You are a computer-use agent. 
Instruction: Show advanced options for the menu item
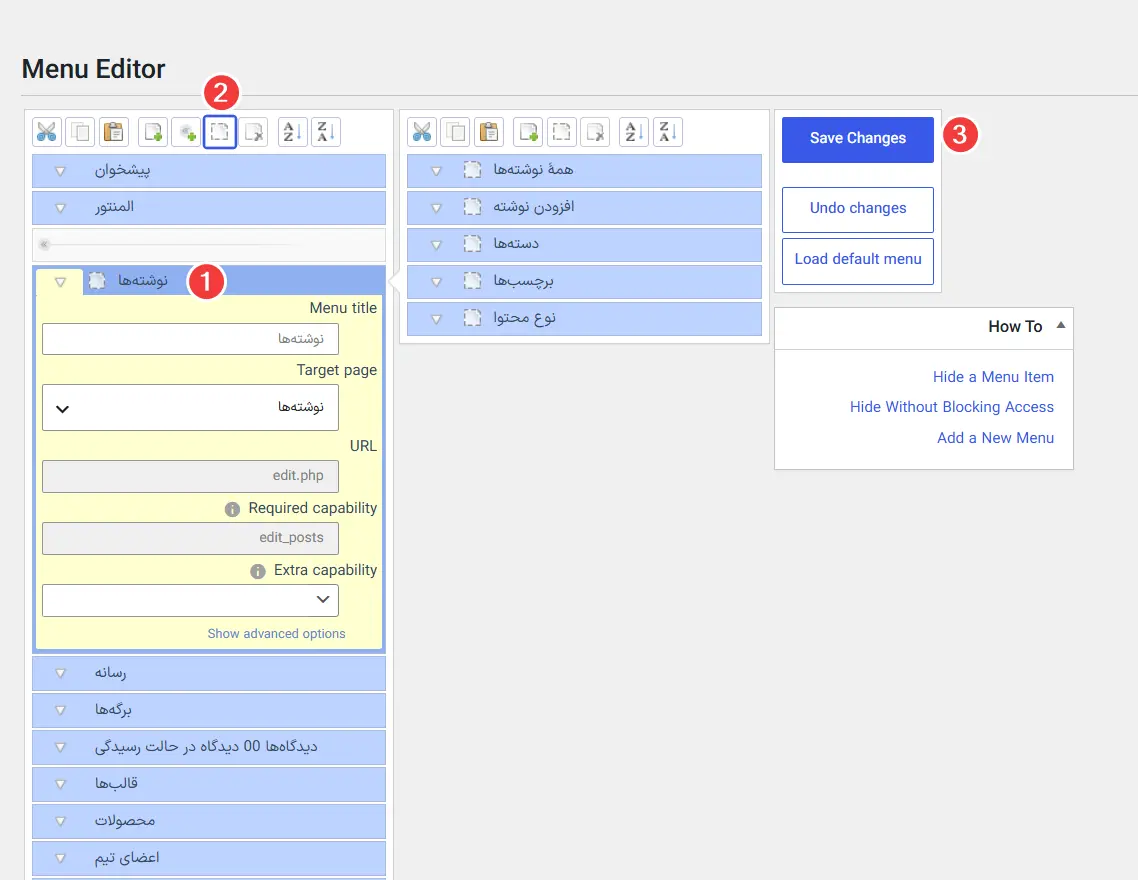[277, 633]
